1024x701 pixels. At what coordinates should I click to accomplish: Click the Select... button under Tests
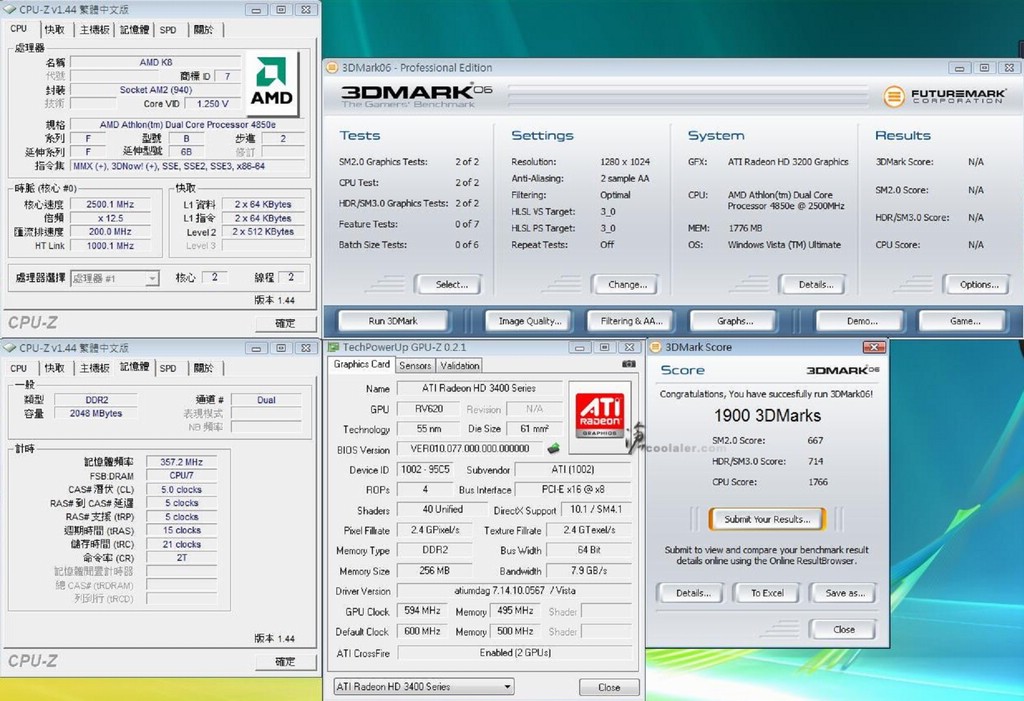click(451, 285)
